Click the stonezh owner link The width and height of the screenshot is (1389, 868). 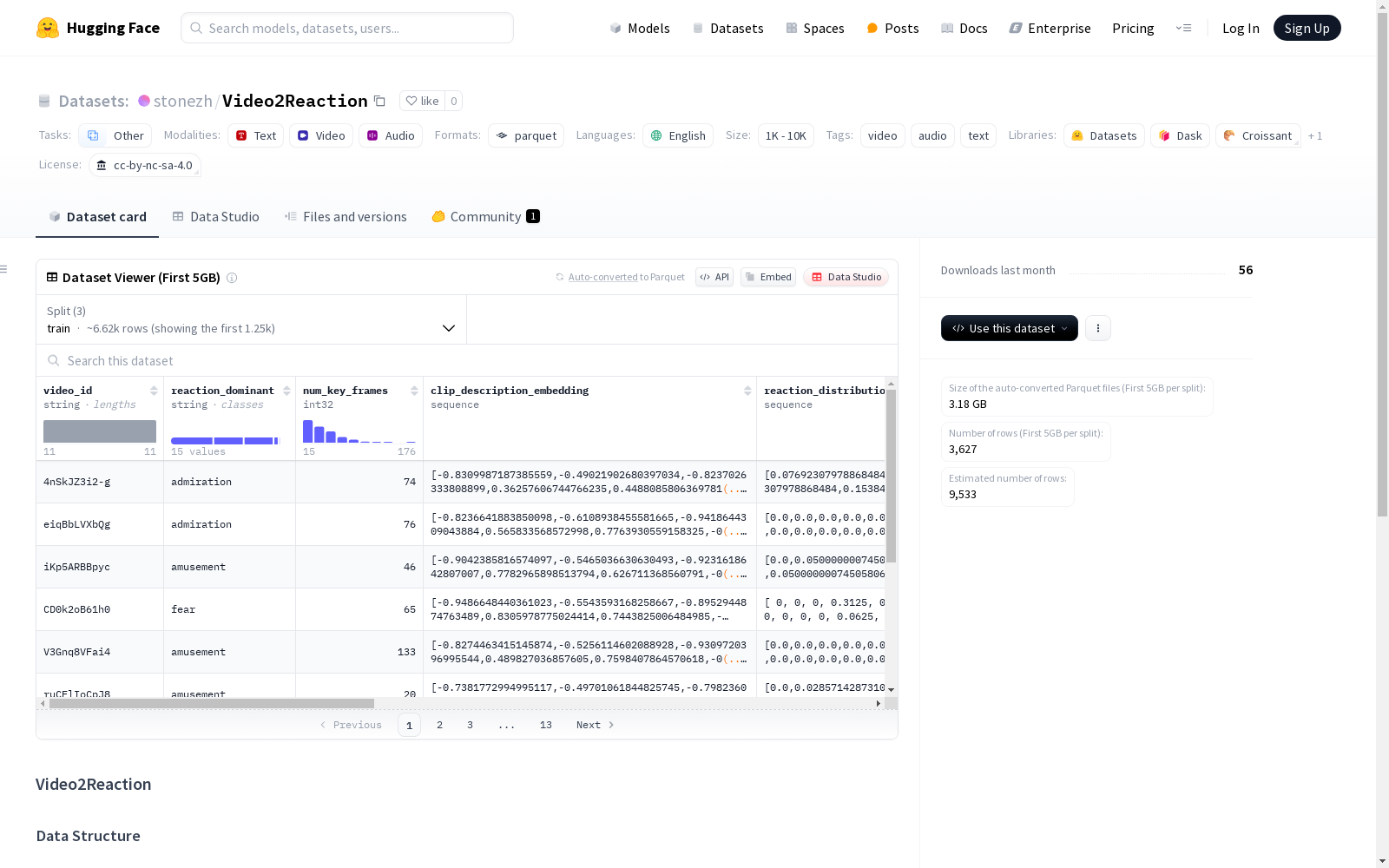(183, 101)
